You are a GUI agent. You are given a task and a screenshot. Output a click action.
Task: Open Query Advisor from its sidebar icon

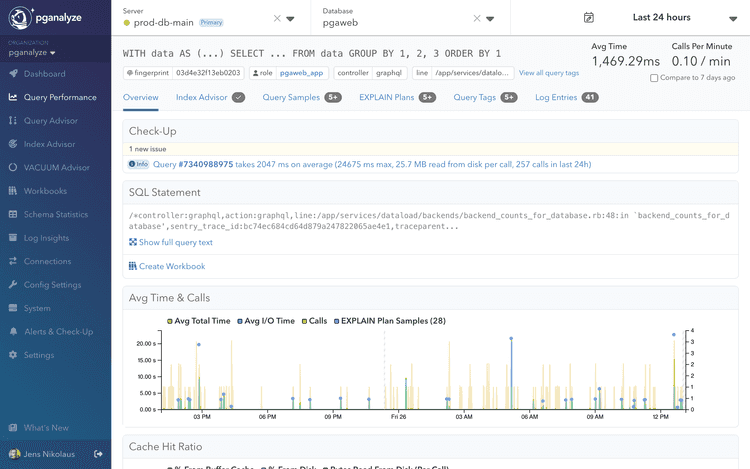(13, 121)
